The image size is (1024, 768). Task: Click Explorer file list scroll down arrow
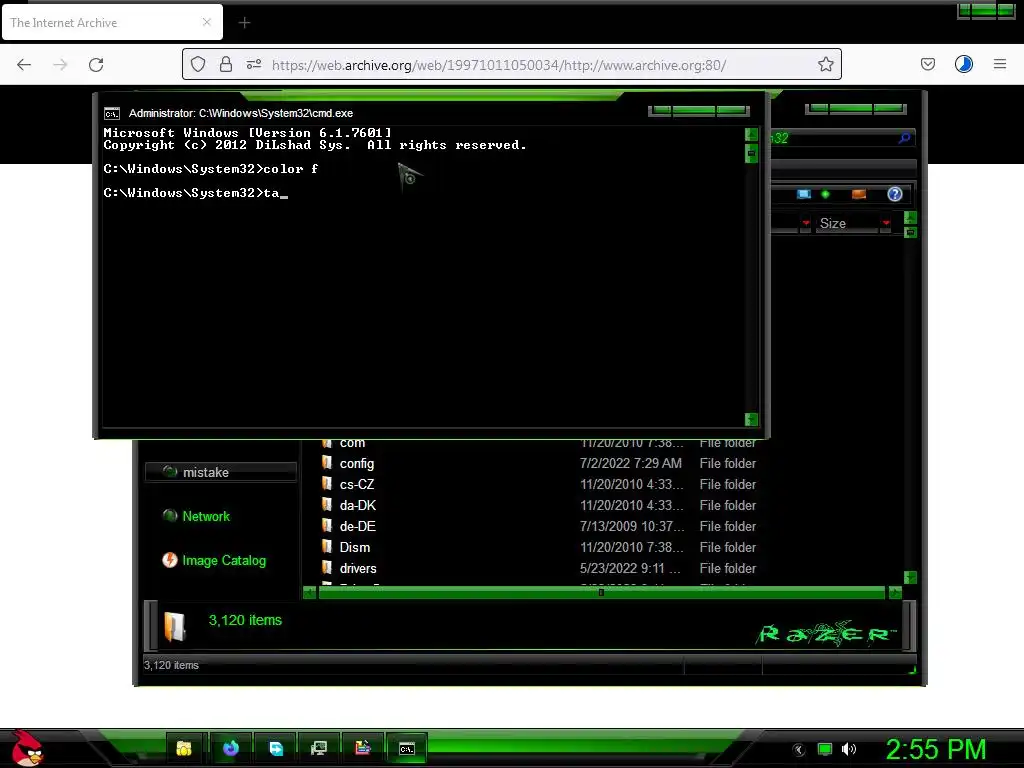tap(910, 577)
